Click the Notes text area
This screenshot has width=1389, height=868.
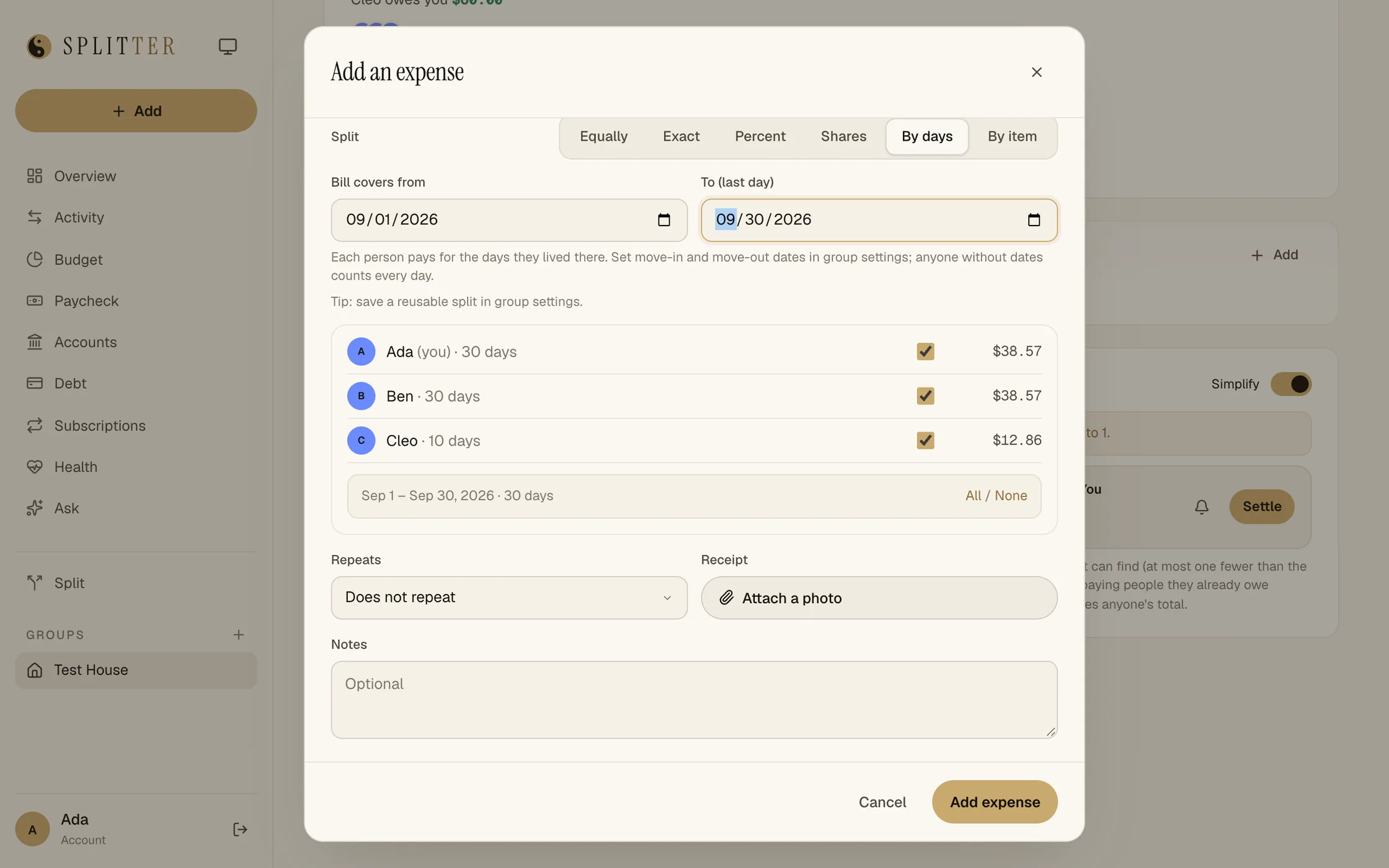coord(694,700)
